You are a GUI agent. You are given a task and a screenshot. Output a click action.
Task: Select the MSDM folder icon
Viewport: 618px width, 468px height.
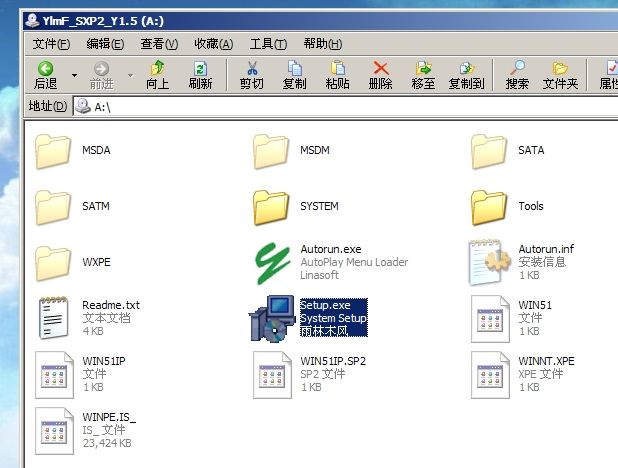271,151
